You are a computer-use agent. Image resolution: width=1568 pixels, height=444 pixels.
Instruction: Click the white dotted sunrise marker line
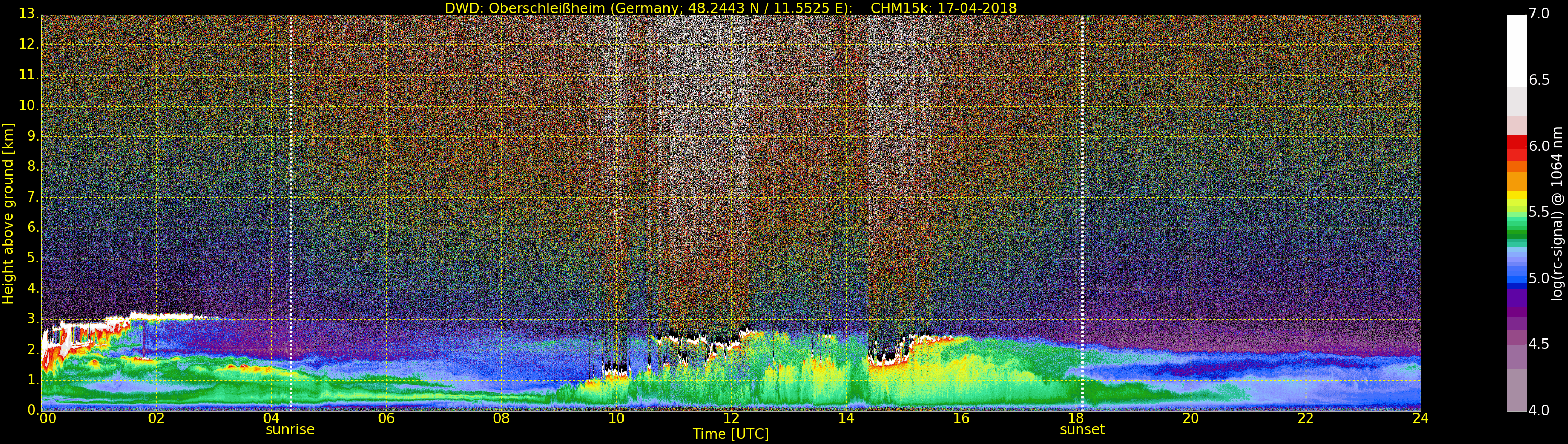point(291,212)
